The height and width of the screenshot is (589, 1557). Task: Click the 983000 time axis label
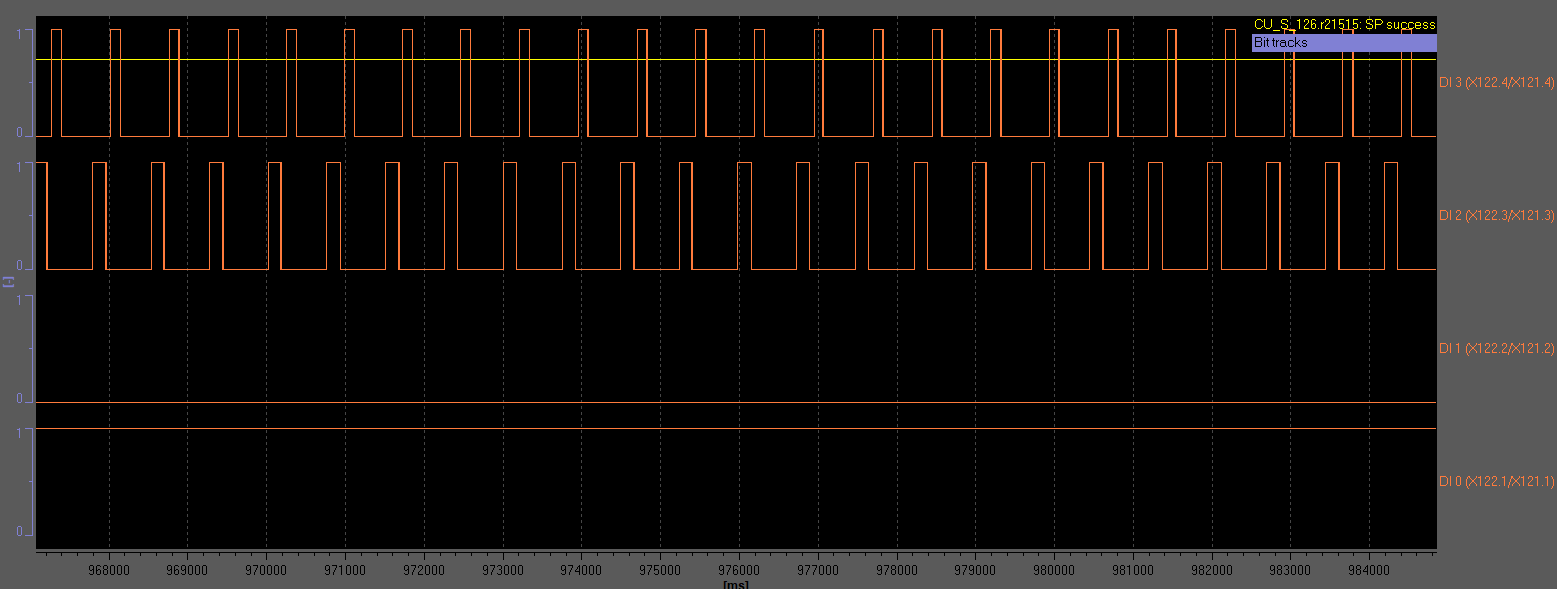coord(1290,569)
